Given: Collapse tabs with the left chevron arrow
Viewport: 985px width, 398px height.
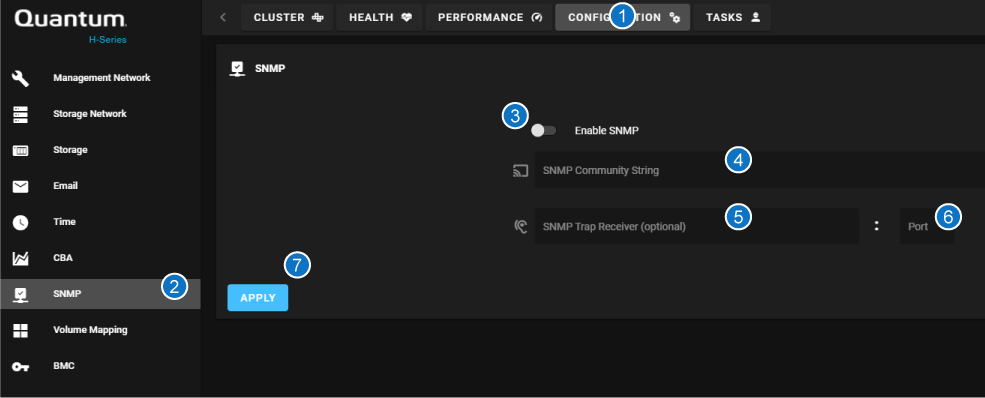Looking at the screenshot, I should [223, 18].
